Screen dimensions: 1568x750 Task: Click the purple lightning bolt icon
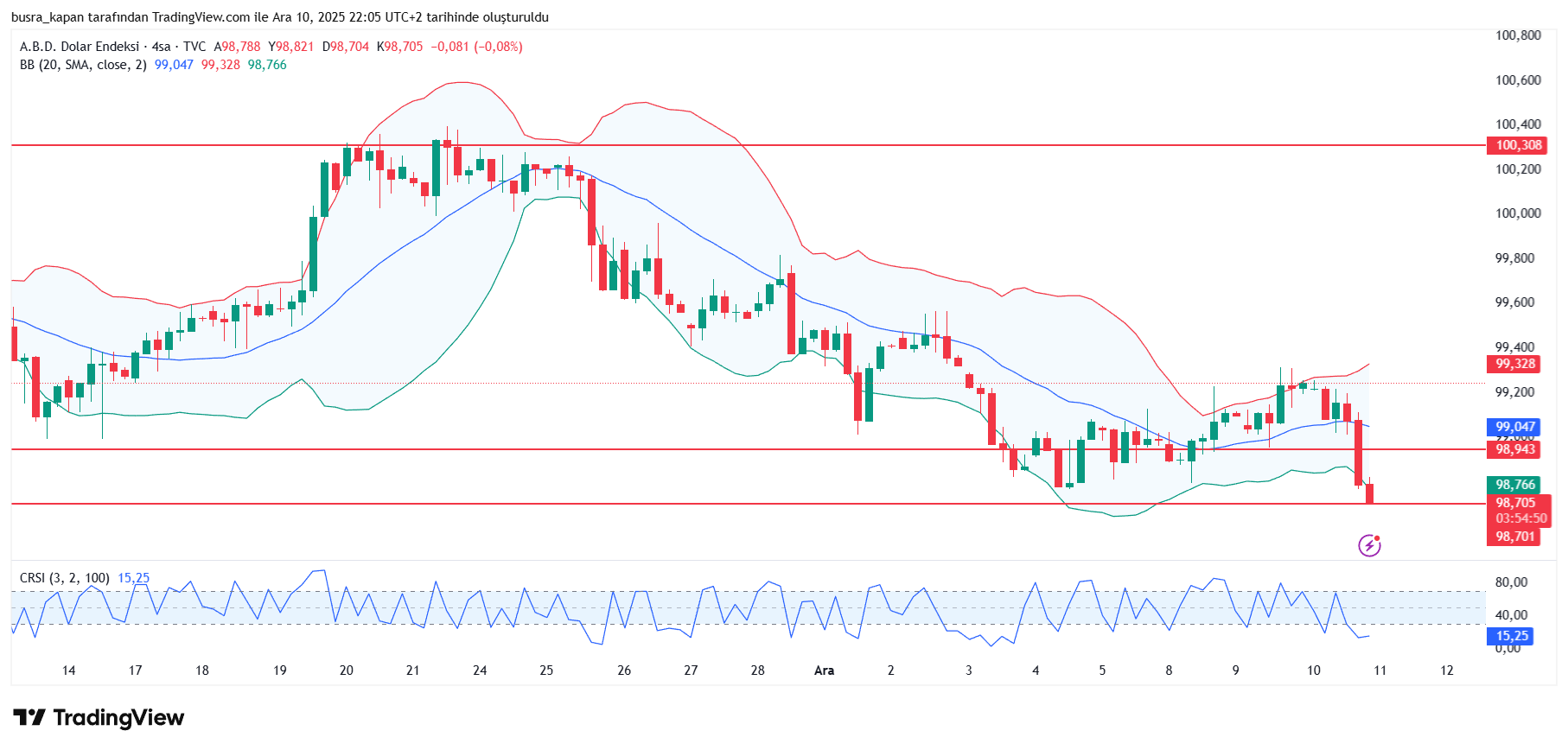click(x=1369, y=545)
